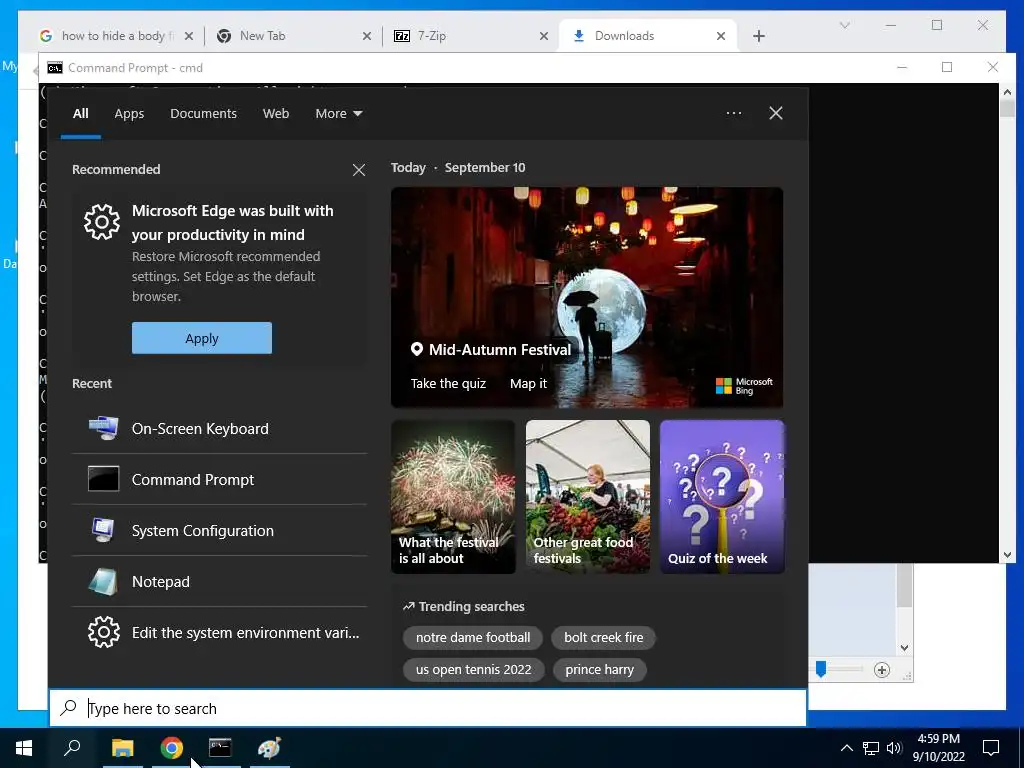
Task: Open Google Chrome from the taskbar
Action: pyautogui.click(x=171, y=748)
